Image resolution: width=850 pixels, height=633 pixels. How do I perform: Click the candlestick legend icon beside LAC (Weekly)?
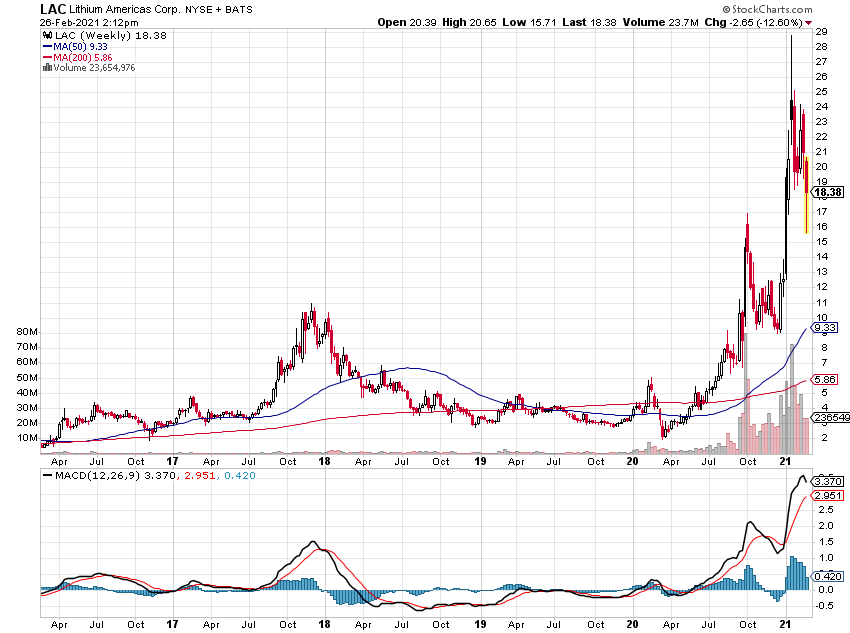[x=48, y=35]
